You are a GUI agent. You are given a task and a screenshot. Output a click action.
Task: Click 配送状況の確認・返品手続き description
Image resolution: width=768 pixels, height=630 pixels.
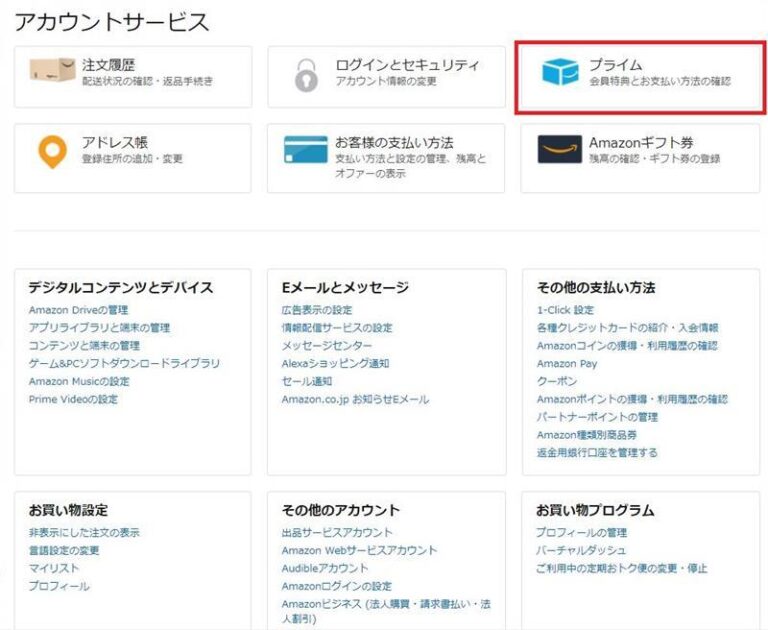147,81
